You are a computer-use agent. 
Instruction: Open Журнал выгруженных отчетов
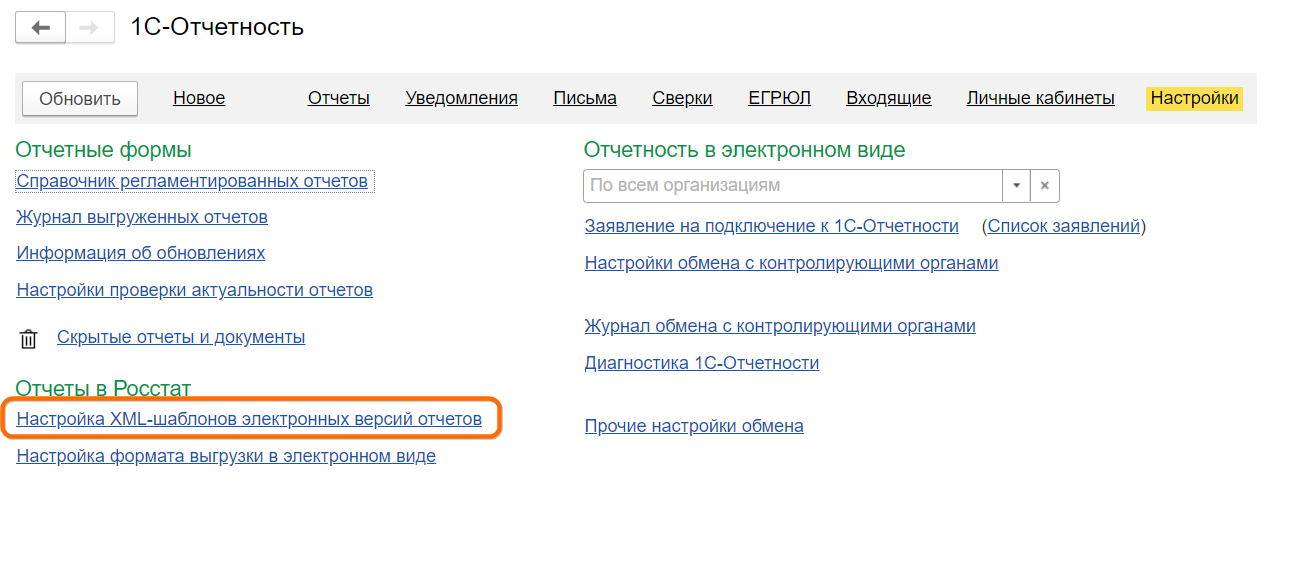tap(142, 217)
